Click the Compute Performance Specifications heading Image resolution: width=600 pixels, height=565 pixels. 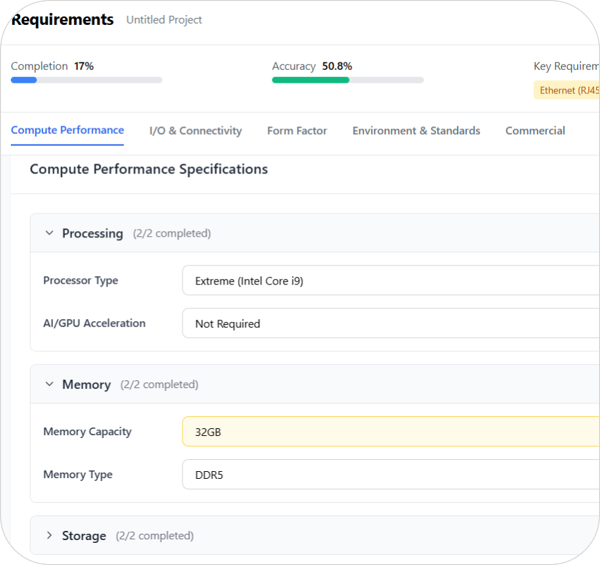click(x=149, y=170)
